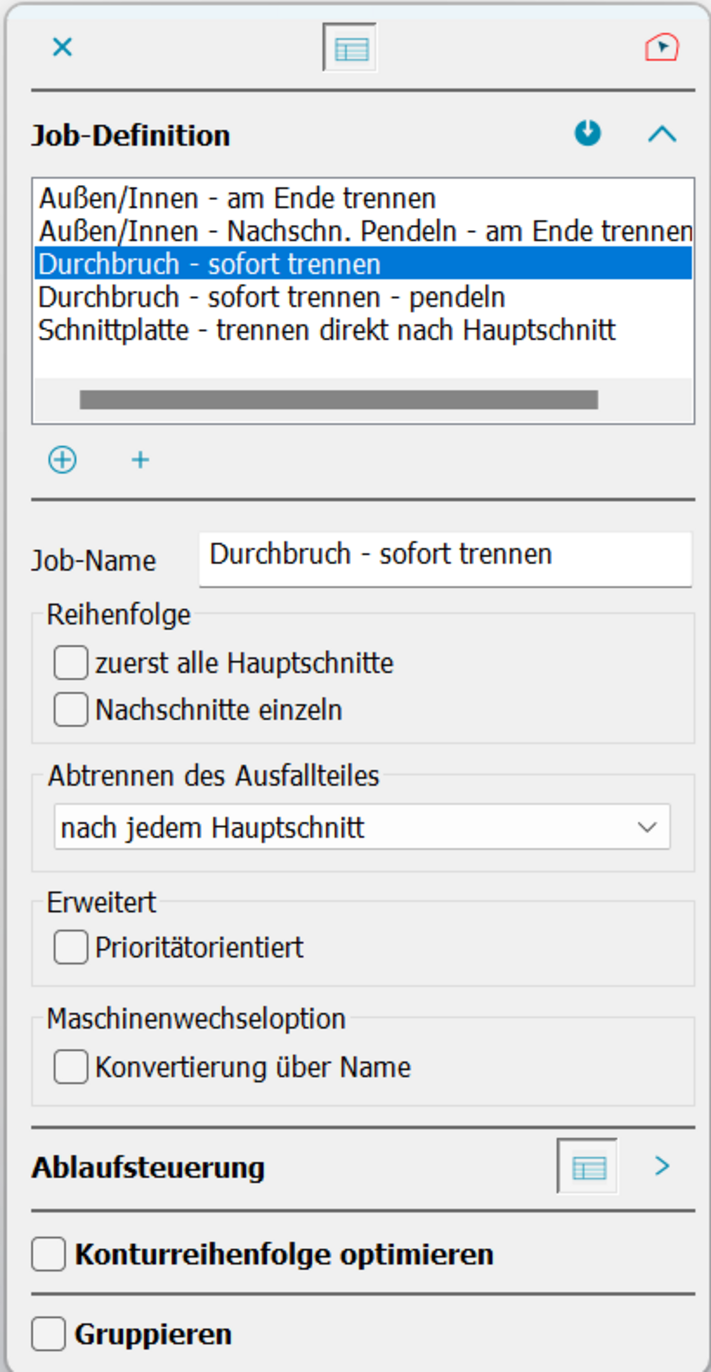Enable 'Konvertierung über Name' checkbox
The image size is (711, 1372).
click(x=71, y=1067)
